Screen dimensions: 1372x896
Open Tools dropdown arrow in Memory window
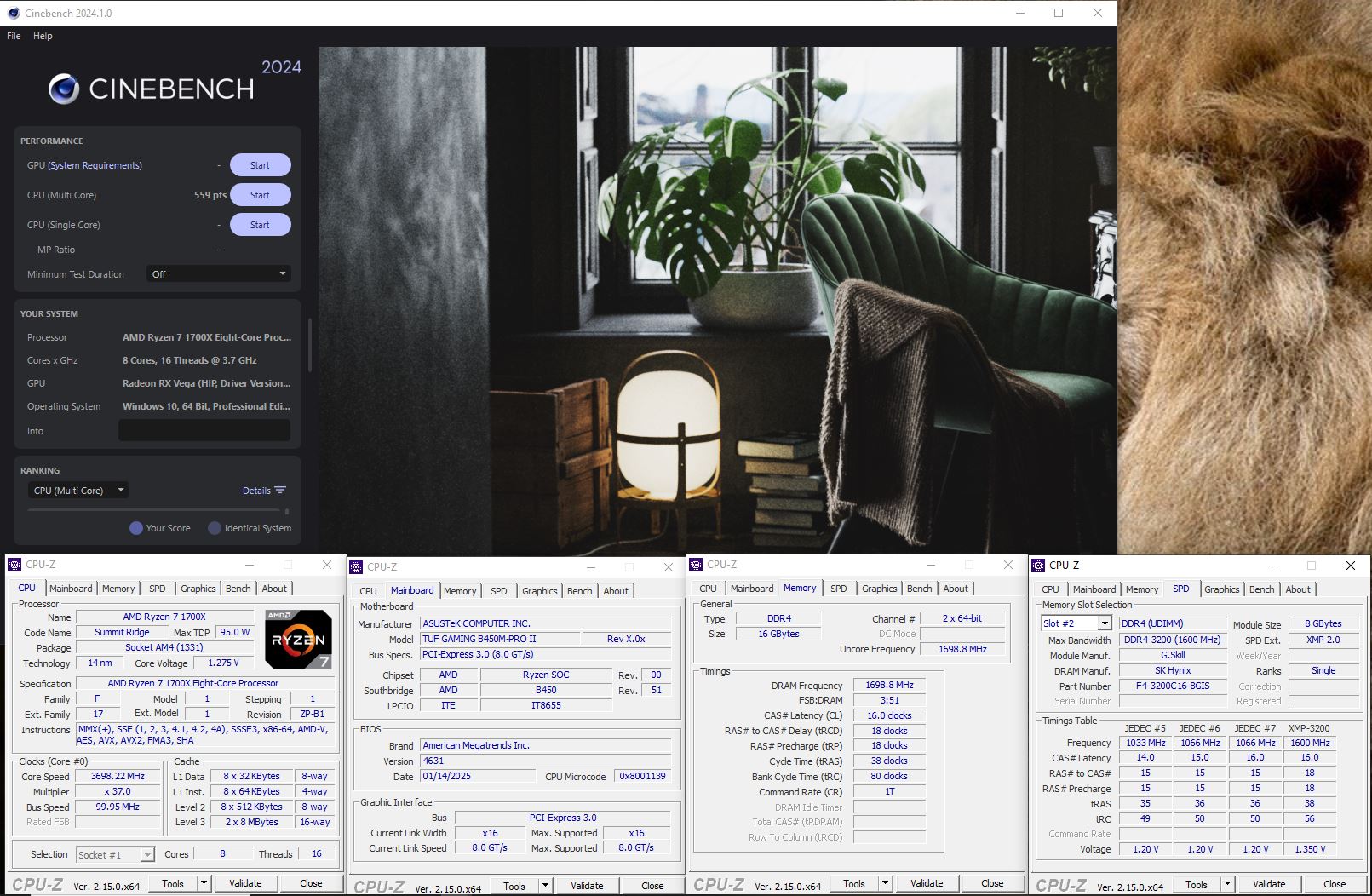coord(886,883)
